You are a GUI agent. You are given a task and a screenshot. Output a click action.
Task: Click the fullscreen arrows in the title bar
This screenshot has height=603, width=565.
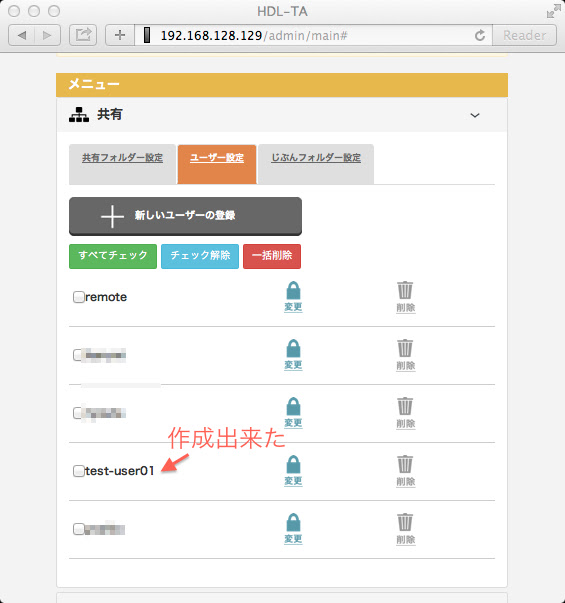(x=553, y=11)
